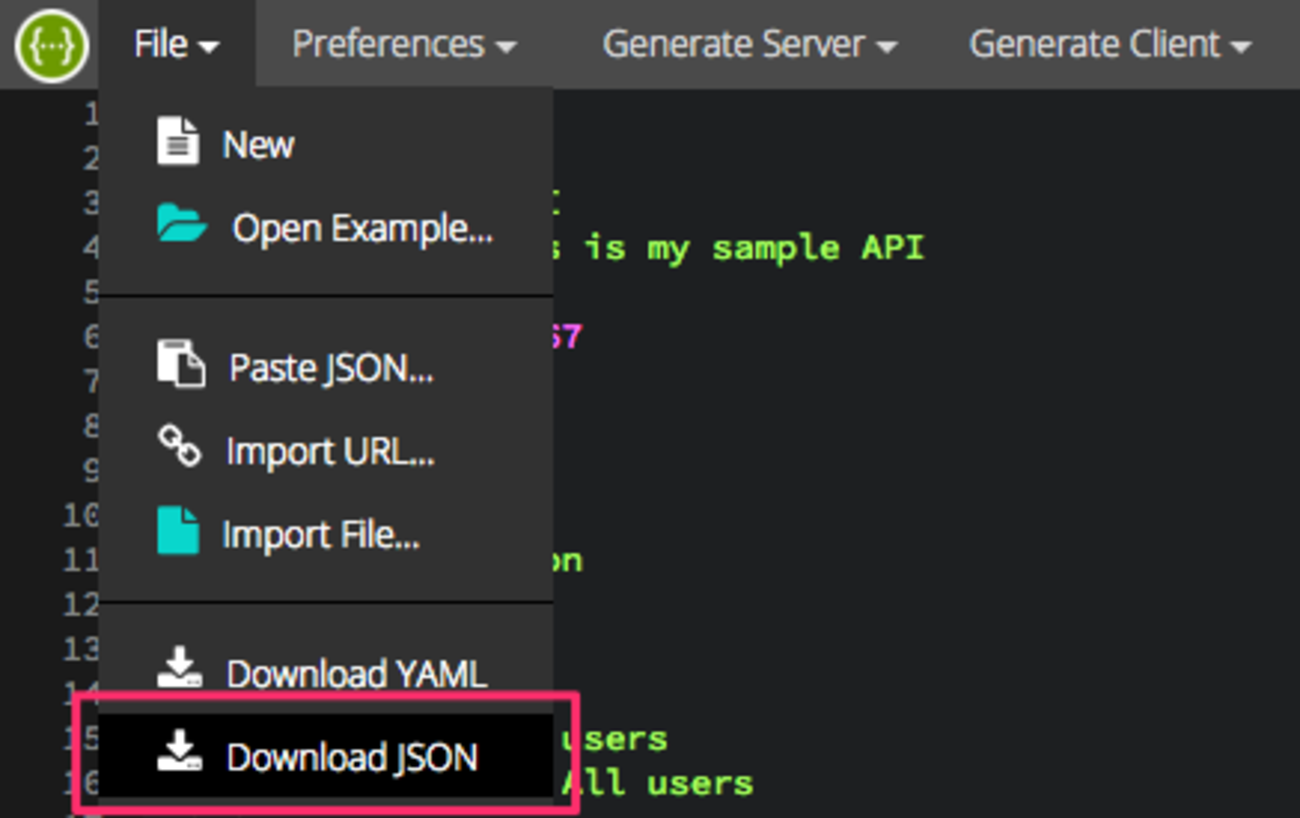1300x818 pixels.
Task: Close the open File menu
Action: click(x=177, y=44)
